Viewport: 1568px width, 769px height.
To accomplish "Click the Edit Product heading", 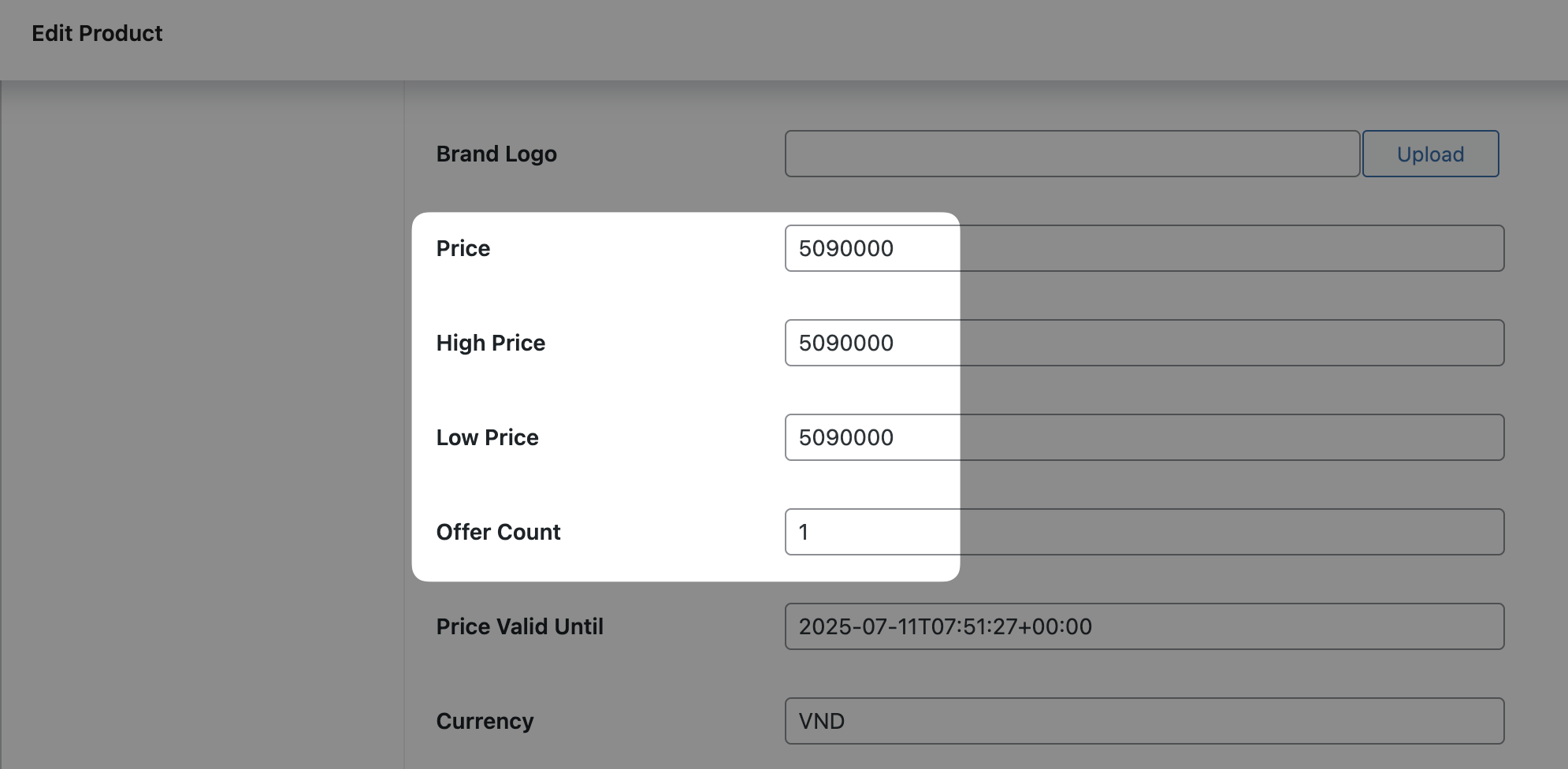I will (x=97, y=33).
